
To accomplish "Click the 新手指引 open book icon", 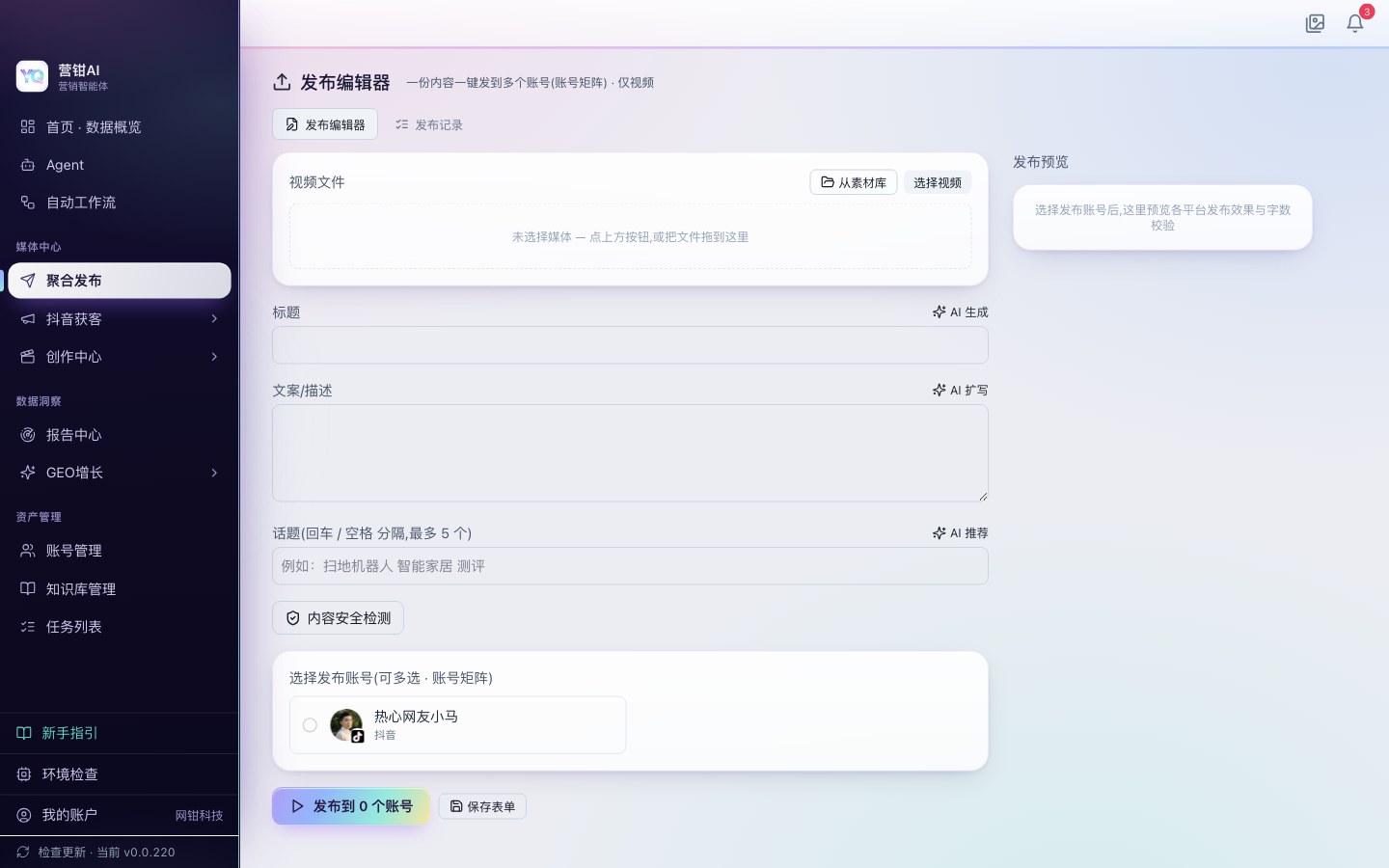I will [24, 733].
